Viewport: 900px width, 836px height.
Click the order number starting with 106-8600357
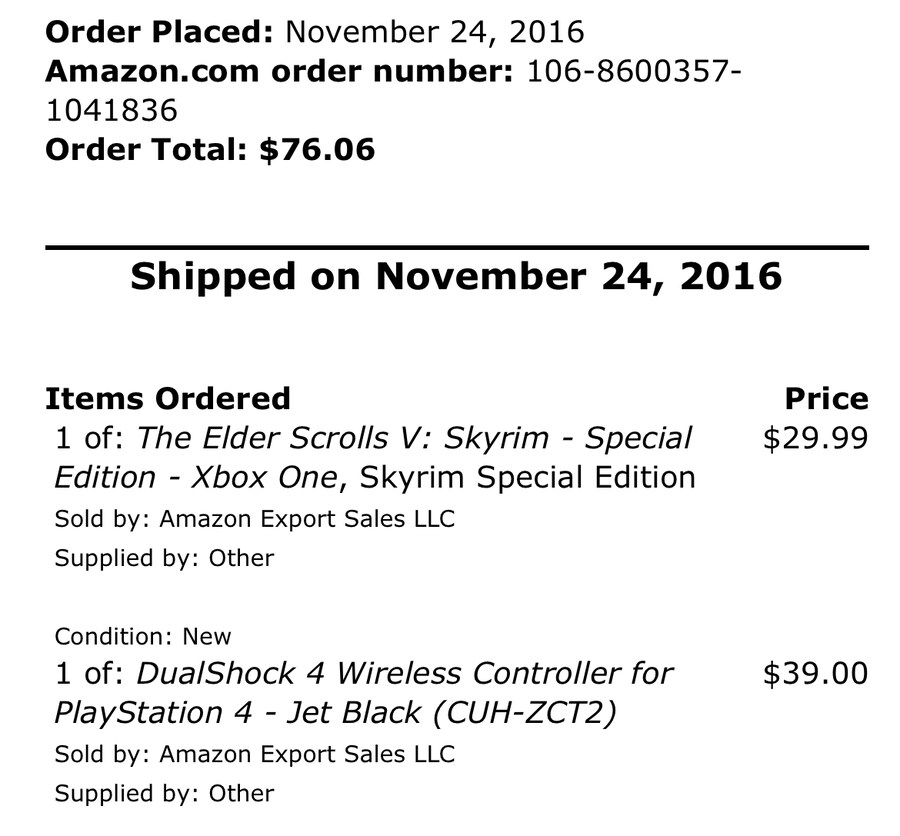pos(629,71)
